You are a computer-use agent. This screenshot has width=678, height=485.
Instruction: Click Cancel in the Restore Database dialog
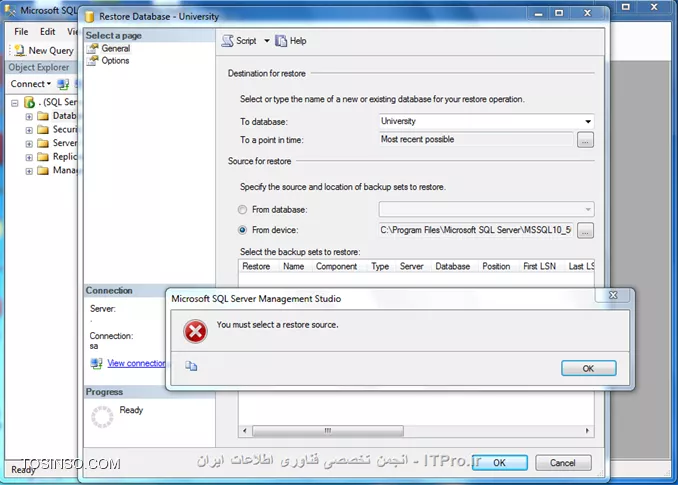pos(563,463)
